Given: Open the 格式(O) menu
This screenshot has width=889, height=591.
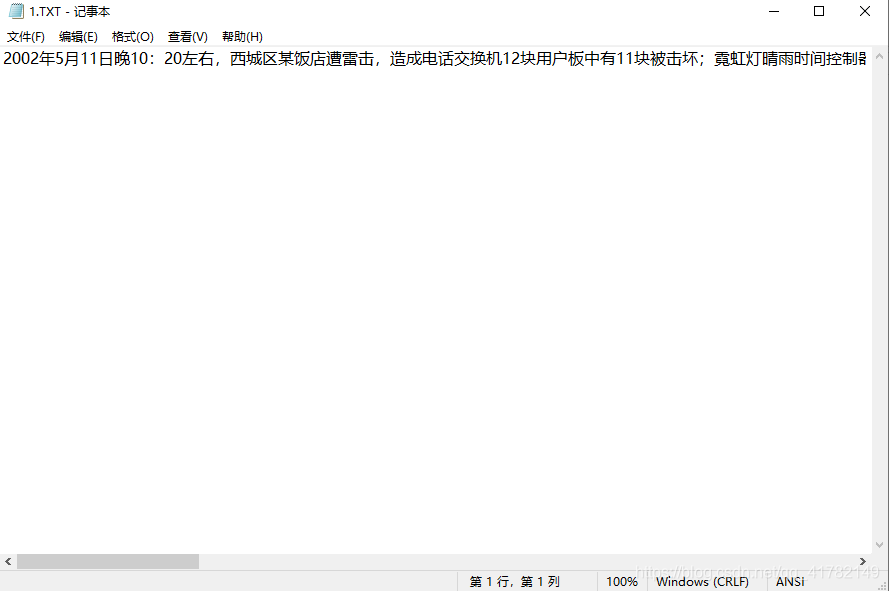Looking at the screenshot, I should [133, 37].
